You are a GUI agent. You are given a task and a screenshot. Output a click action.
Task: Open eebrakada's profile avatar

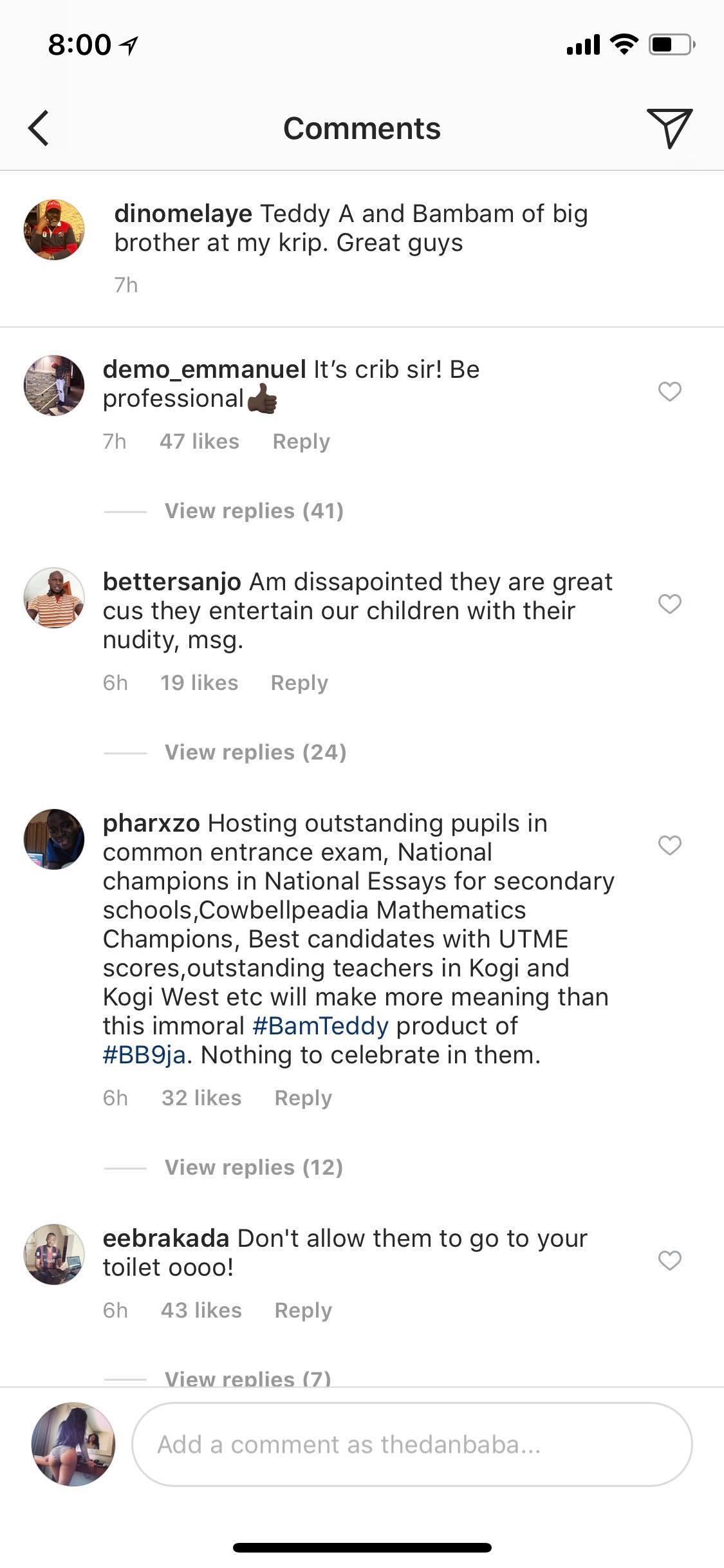coord(54,1254)
